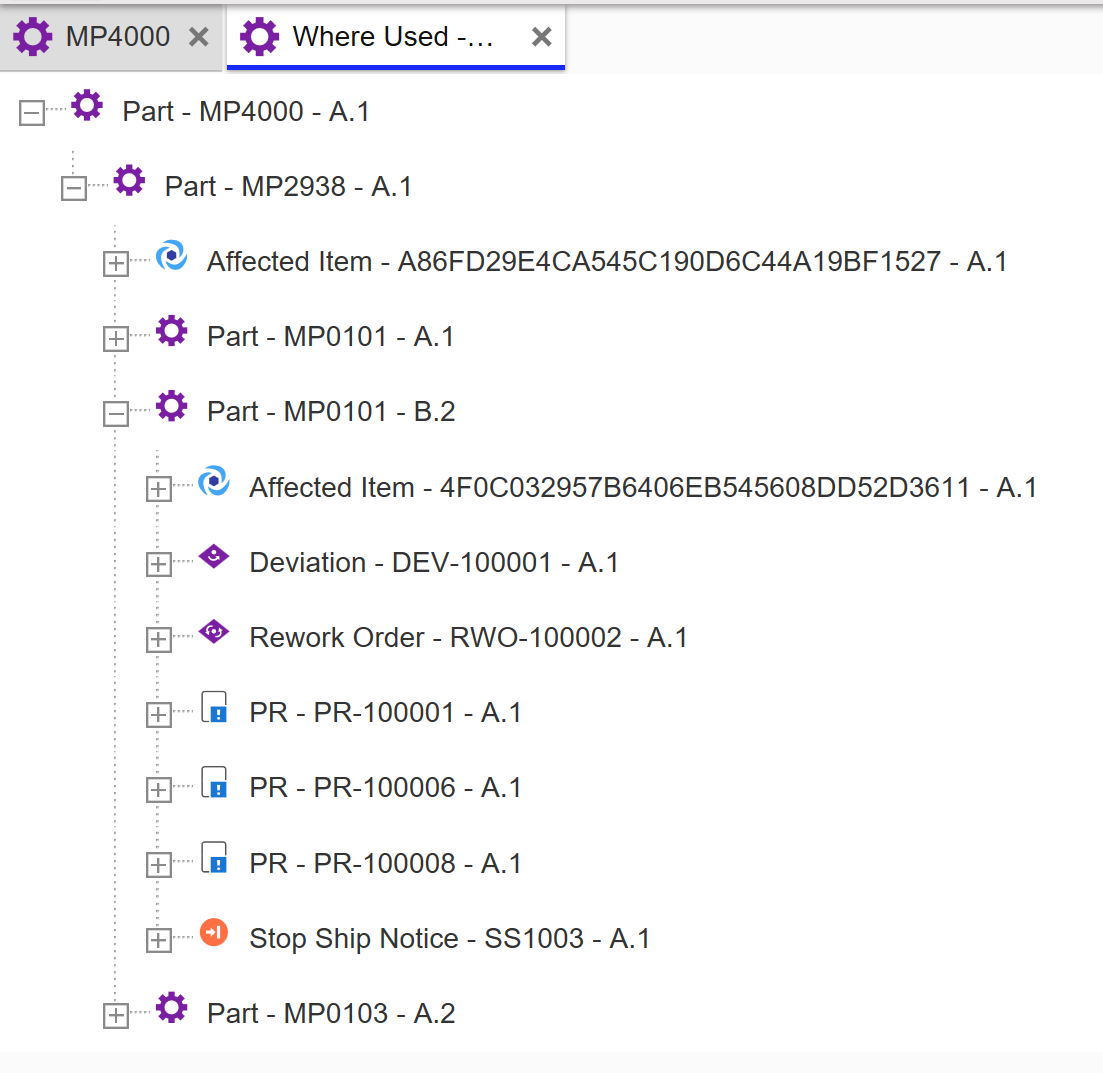Collapse the Part MP0101 B.2 node
Screen dimensions: 1103x1073
click(116, 414)
